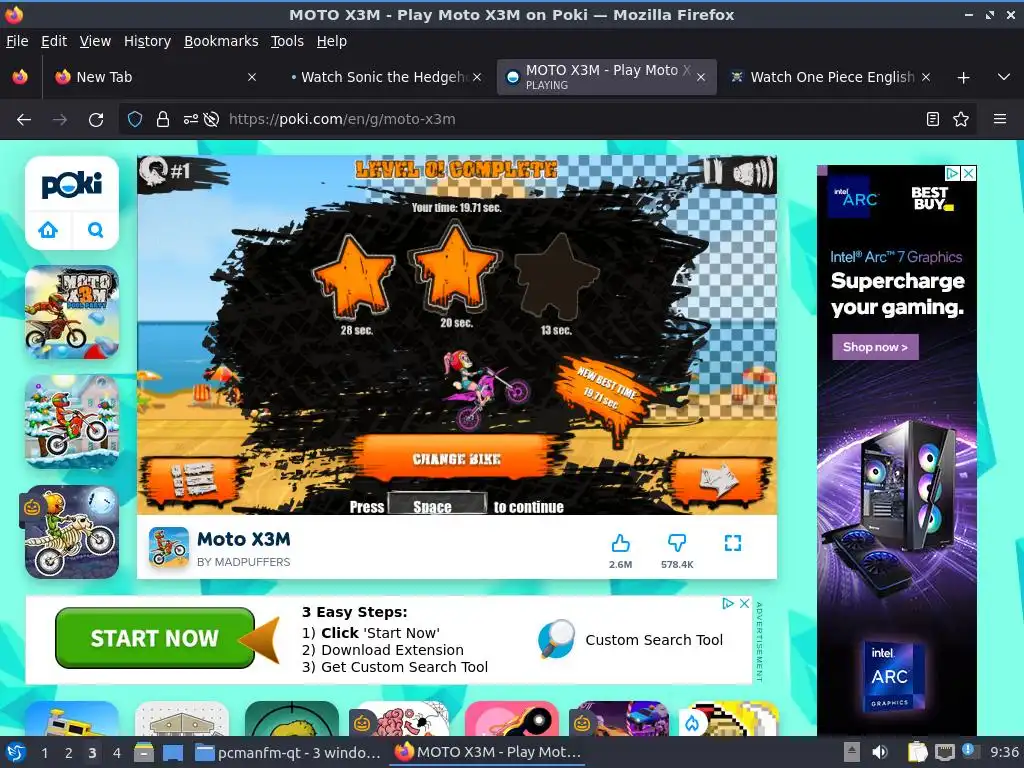Screen dimensions: 1024x768
Task: Go back to previous page
Action: [x=24, y=120]
